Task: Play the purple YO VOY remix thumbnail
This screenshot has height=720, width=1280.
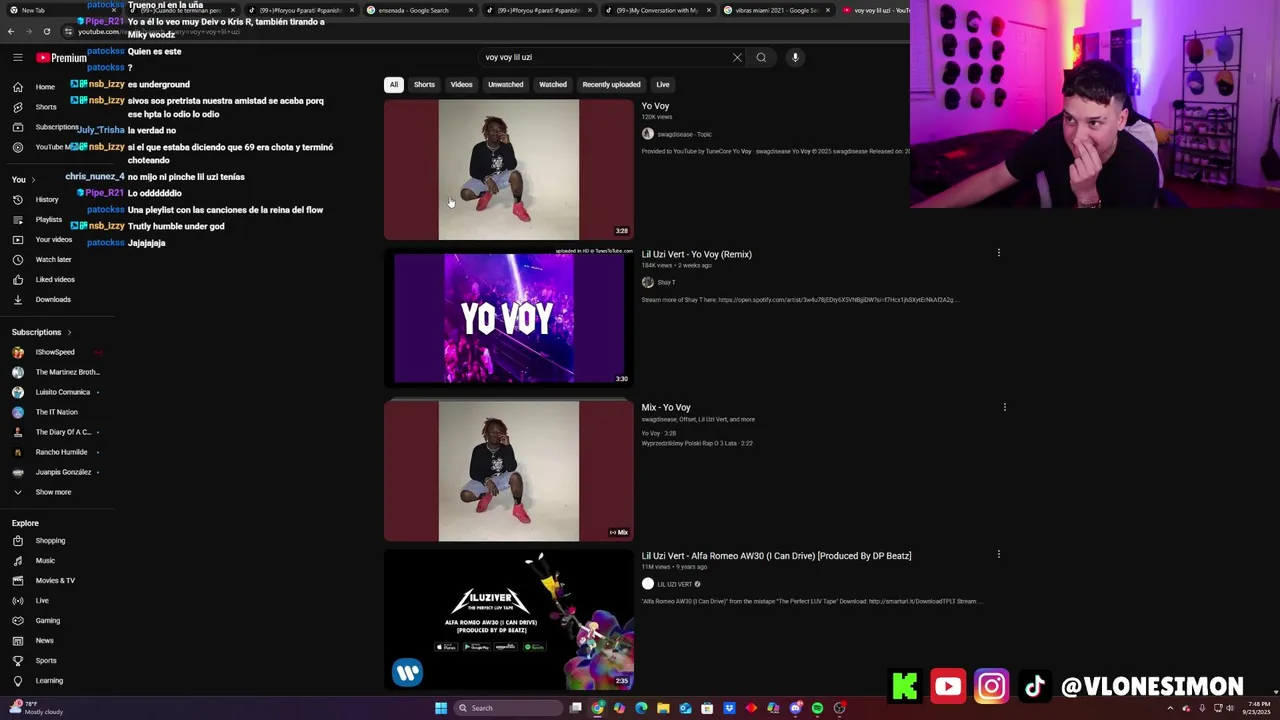Action: coord(508,318)
